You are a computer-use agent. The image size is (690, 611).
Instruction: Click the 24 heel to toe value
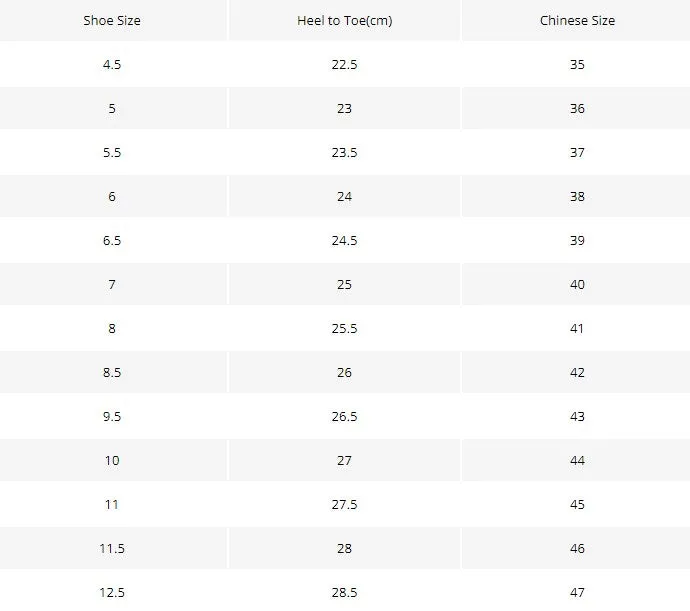345,196
